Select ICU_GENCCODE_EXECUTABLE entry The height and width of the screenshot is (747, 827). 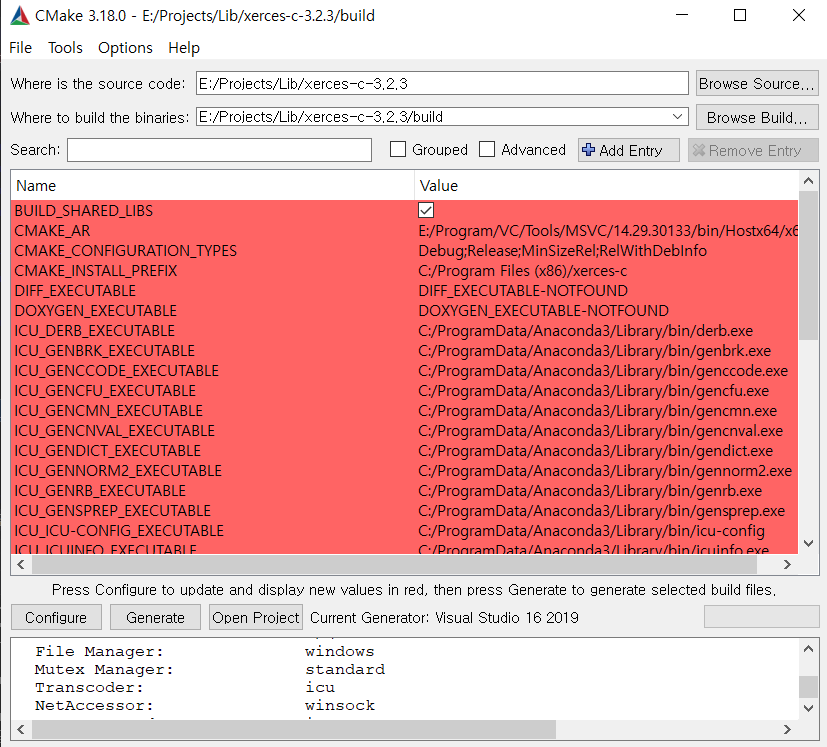(x=116, y=371)
